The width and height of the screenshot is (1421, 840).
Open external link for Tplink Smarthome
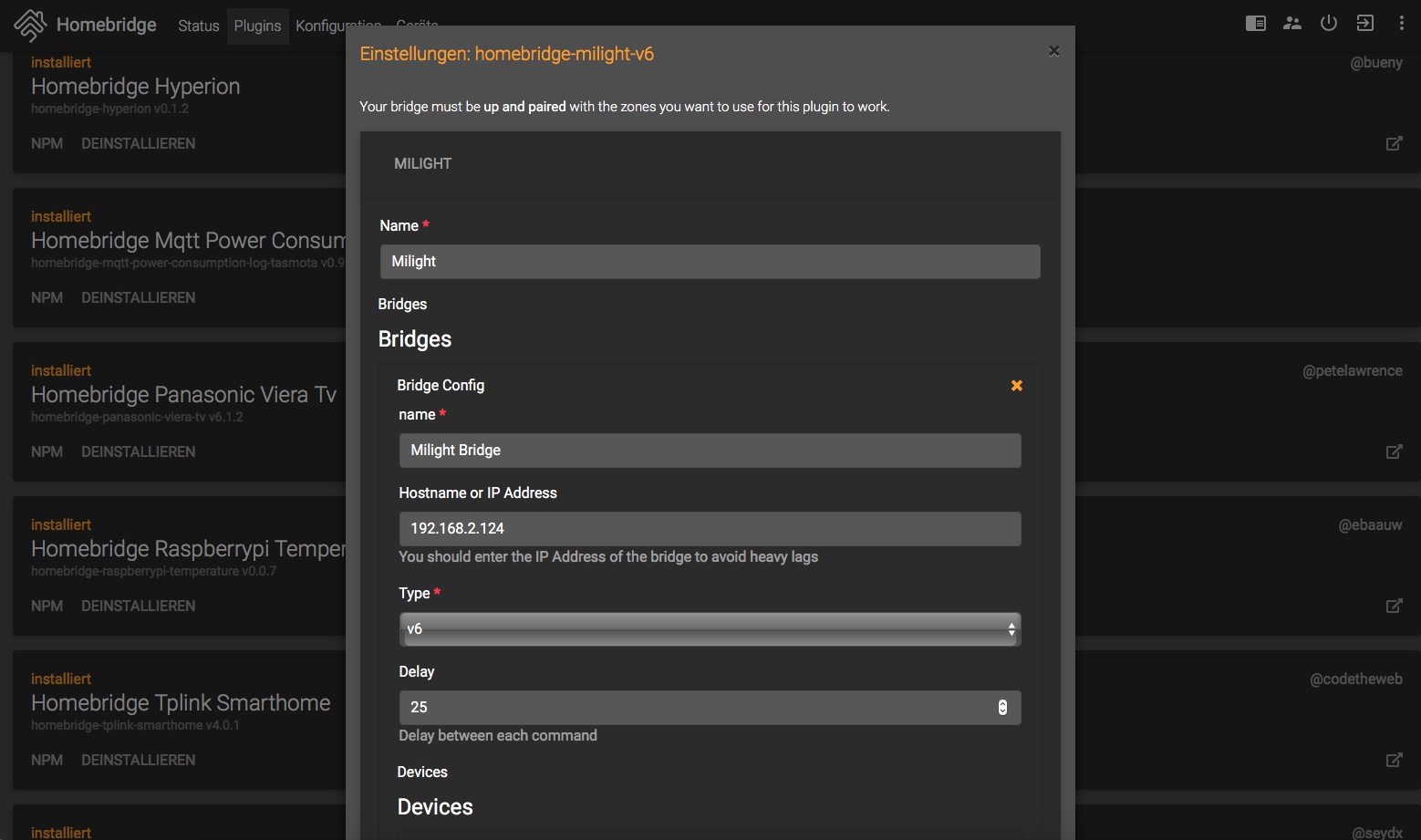click(1394, 760)
